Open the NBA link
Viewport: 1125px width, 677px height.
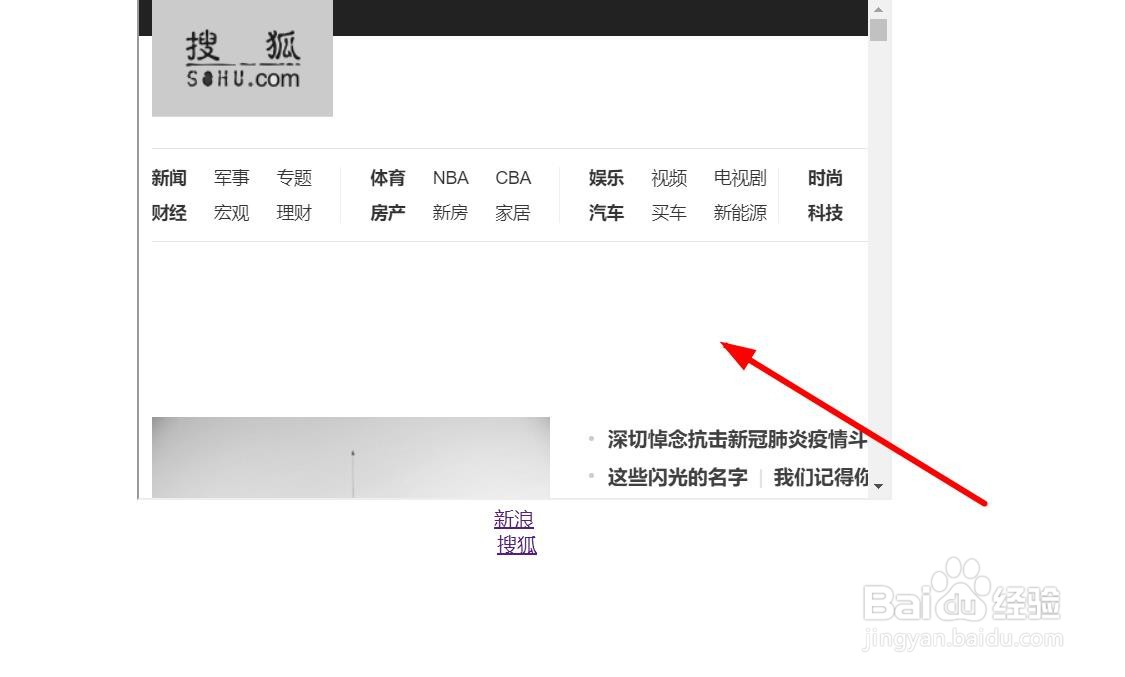coord(451,178)
